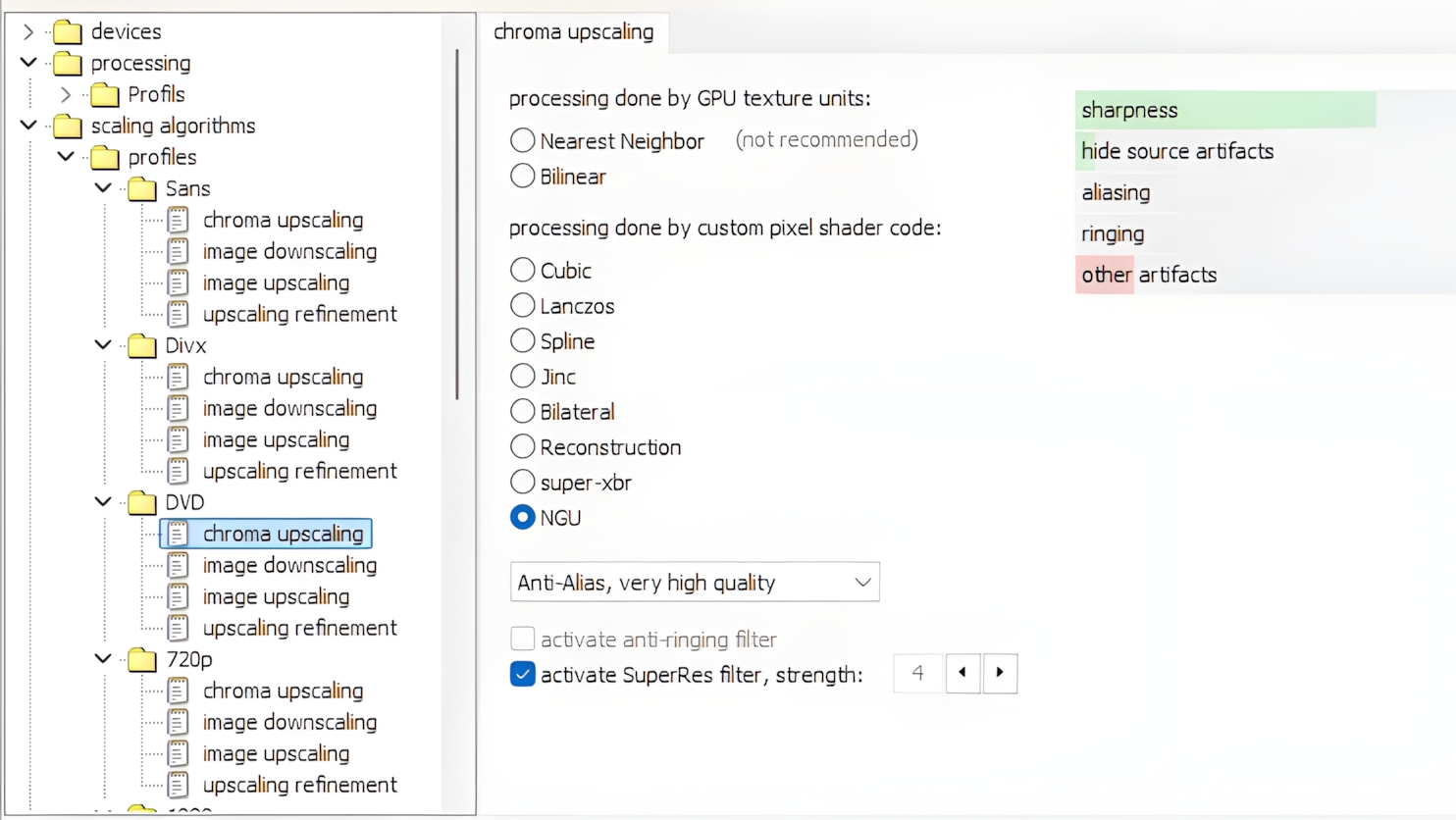The height and width of the screenshot is (820, 1456).
Task: Click the scaling algorithms folder icon
Action: pos(68,127)
